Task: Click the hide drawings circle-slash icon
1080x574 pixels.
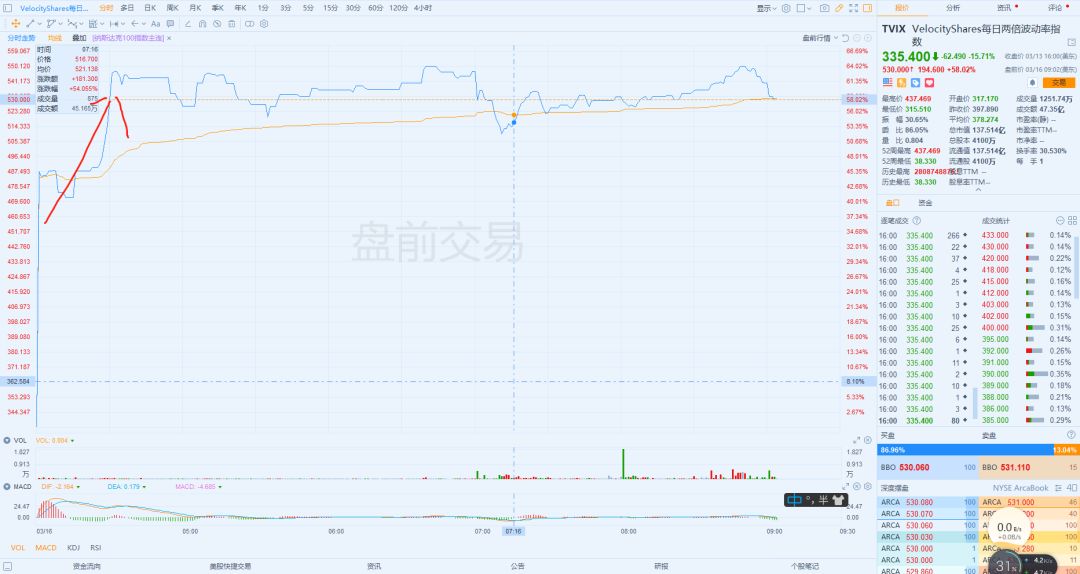Action: (x=217, y=23)
